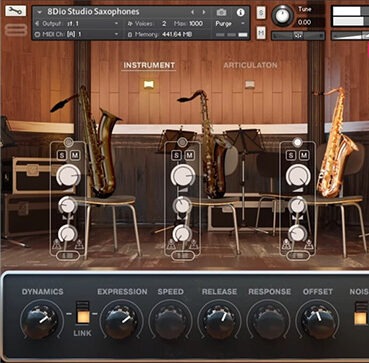The height and width of the screenshot is (363, 369).
Task: Click the Tune value 0.00 field
Action: click(x=305, y=22)
